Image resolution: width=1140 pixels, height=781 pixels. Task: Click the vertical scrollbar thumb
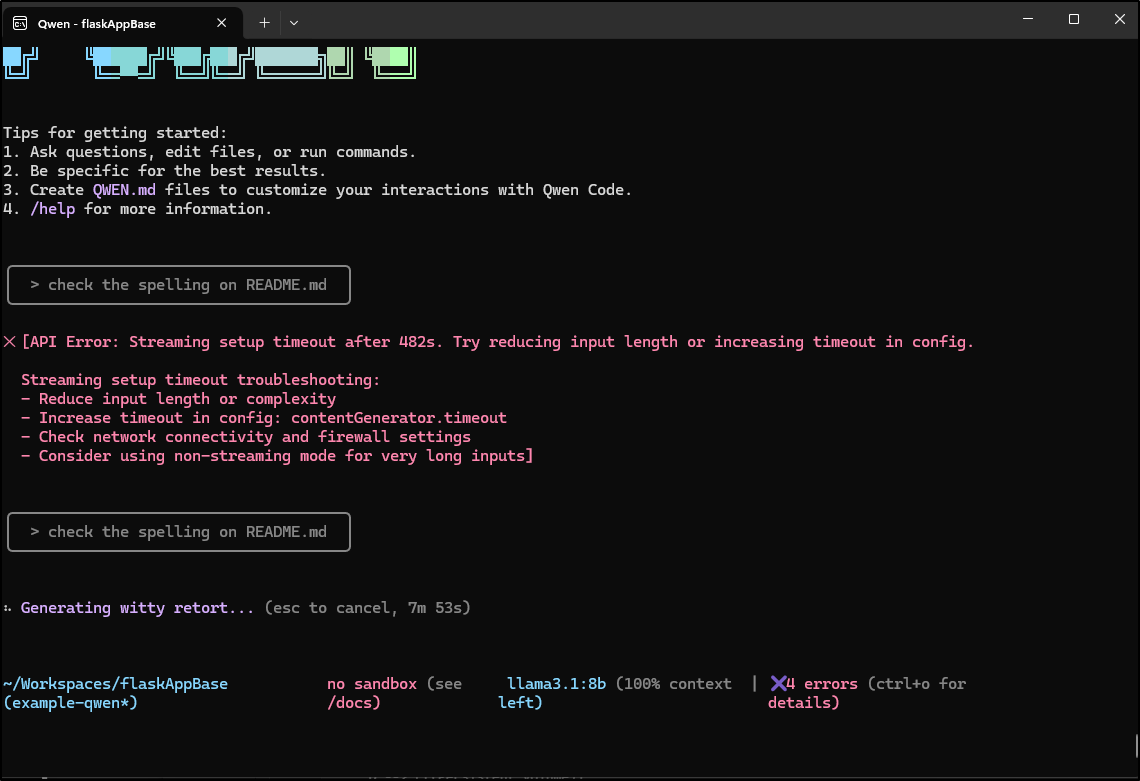[x=1136, y=746]
